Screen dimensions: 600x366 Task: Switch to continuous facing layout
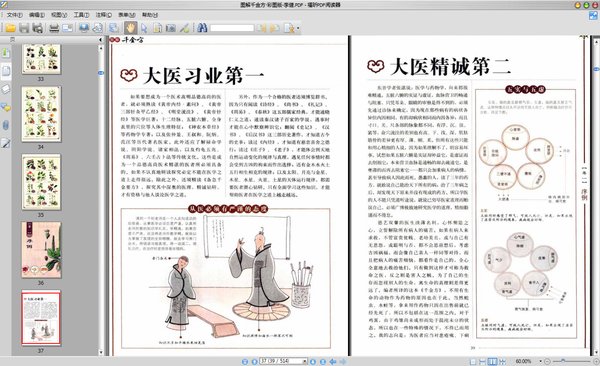point(502,361)
